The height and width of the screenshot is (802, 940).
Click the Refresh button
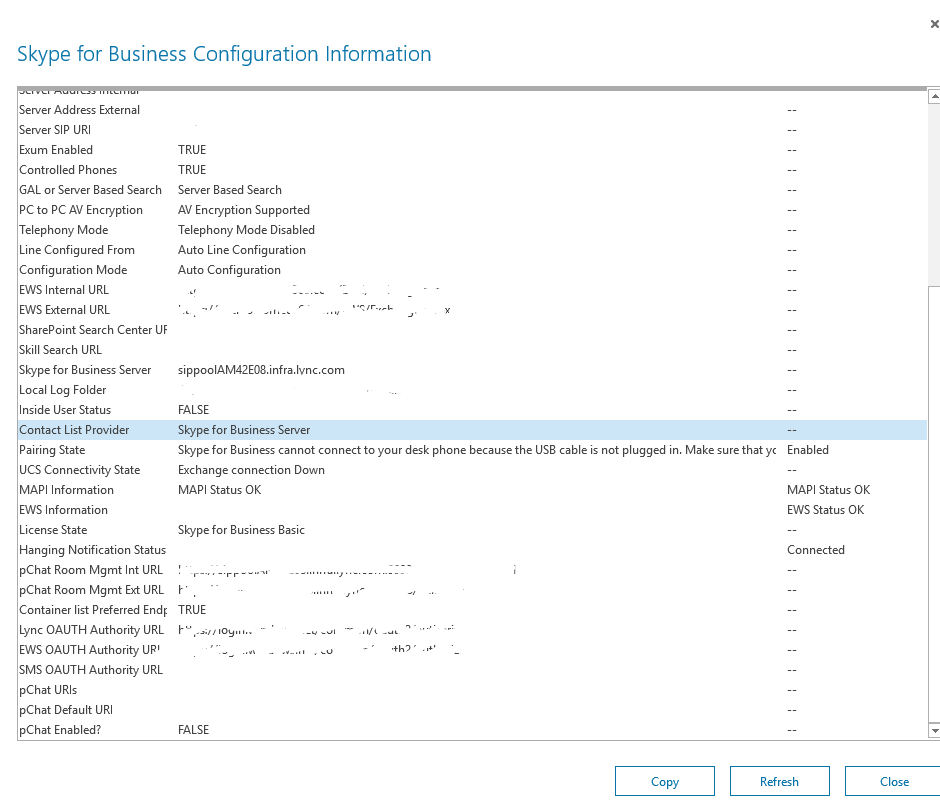click(x=779, y=782)
